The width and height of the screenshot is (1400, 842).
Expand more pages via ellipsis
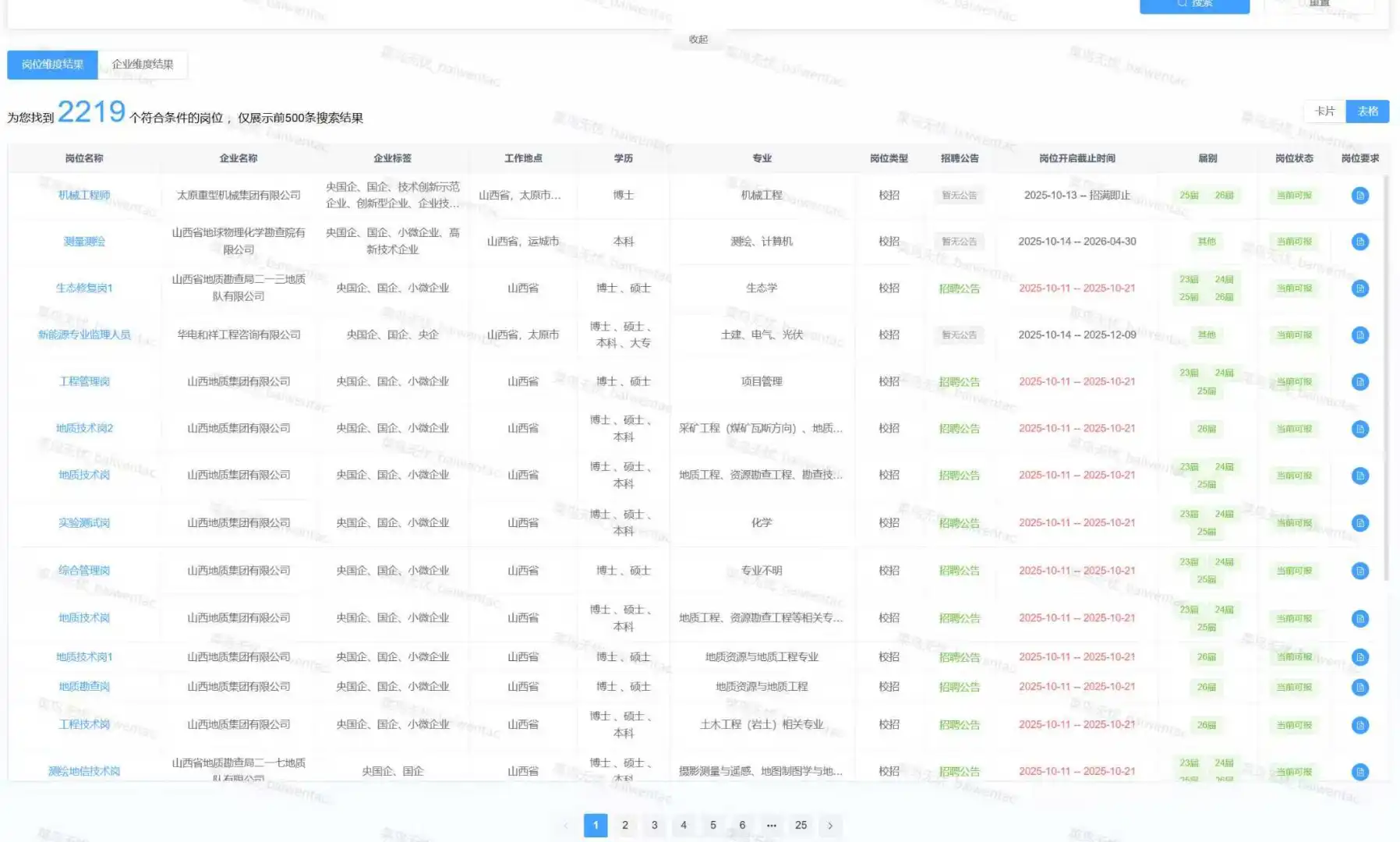772,825
